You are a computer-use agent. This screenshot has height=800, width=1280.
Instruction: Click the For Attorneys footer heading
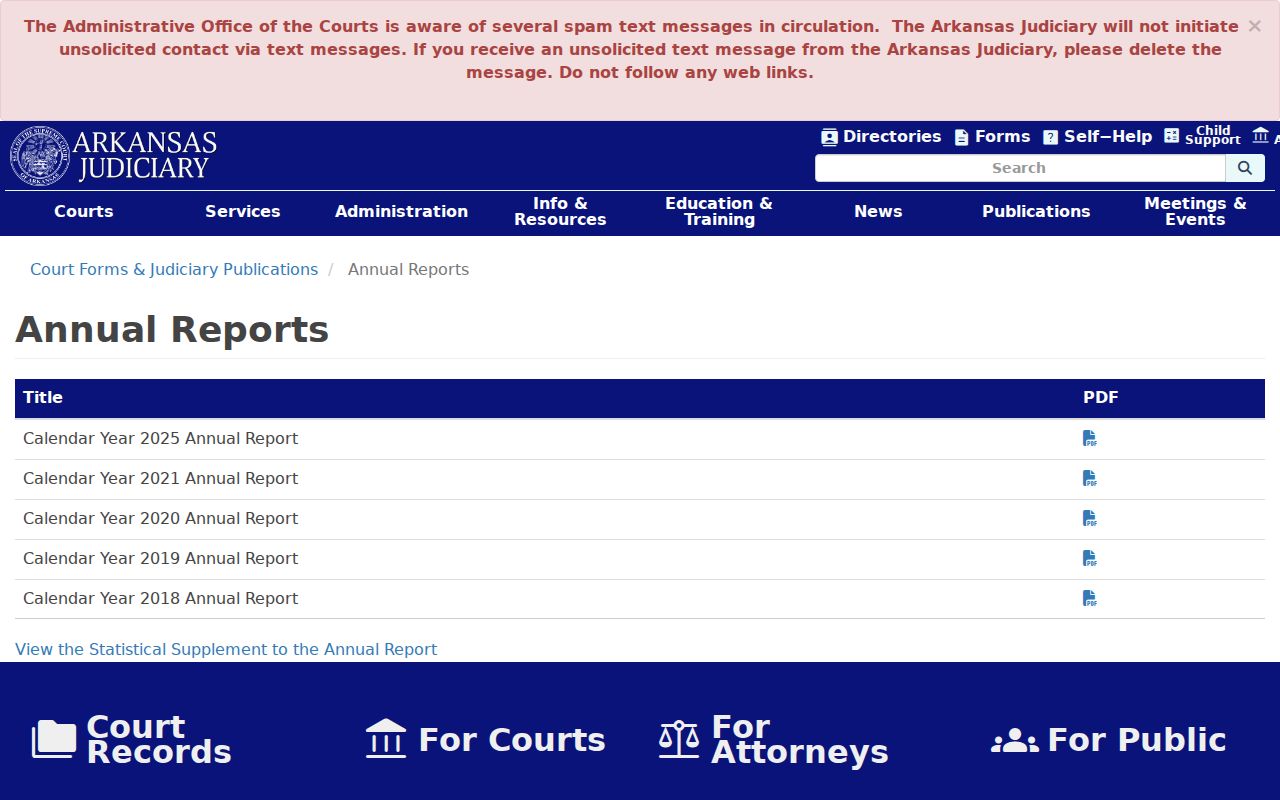point(800,739)
